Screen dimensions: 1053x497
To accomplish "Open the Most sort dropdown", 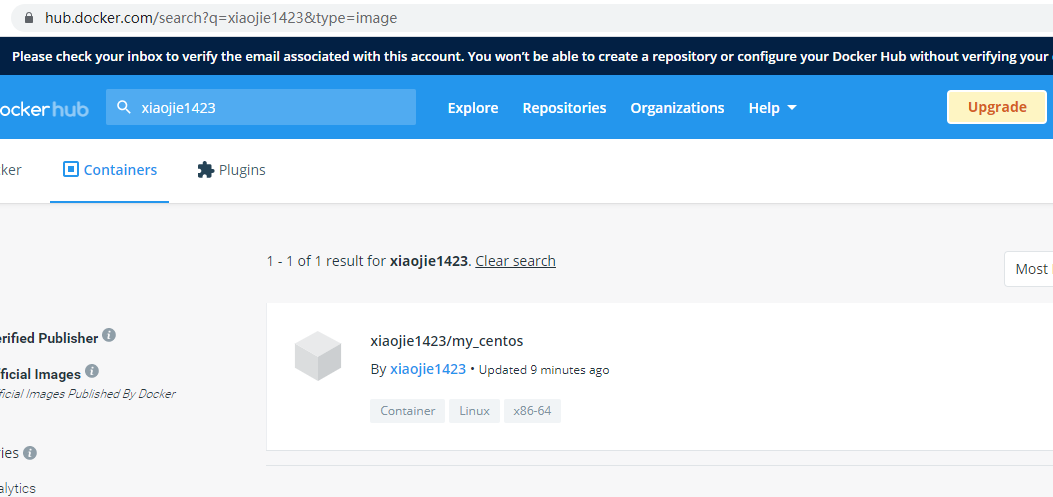I will (1029, 269).
